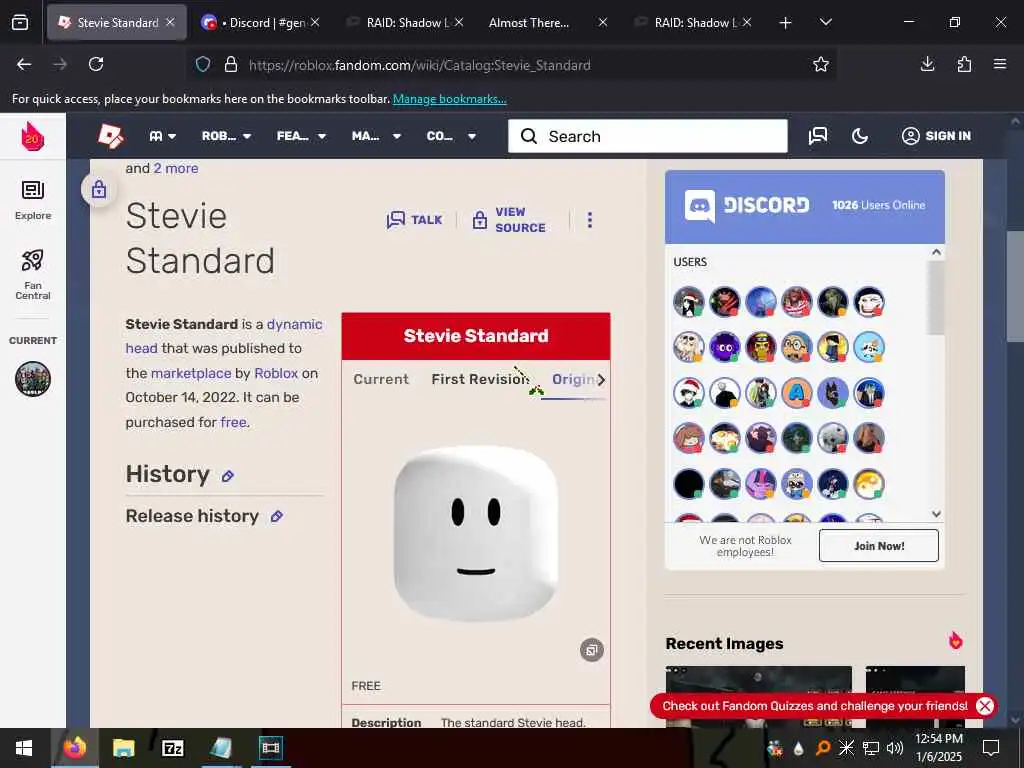Select the First Revision infobox tab
Screen dimensions: 1024x768
[480, 379]
